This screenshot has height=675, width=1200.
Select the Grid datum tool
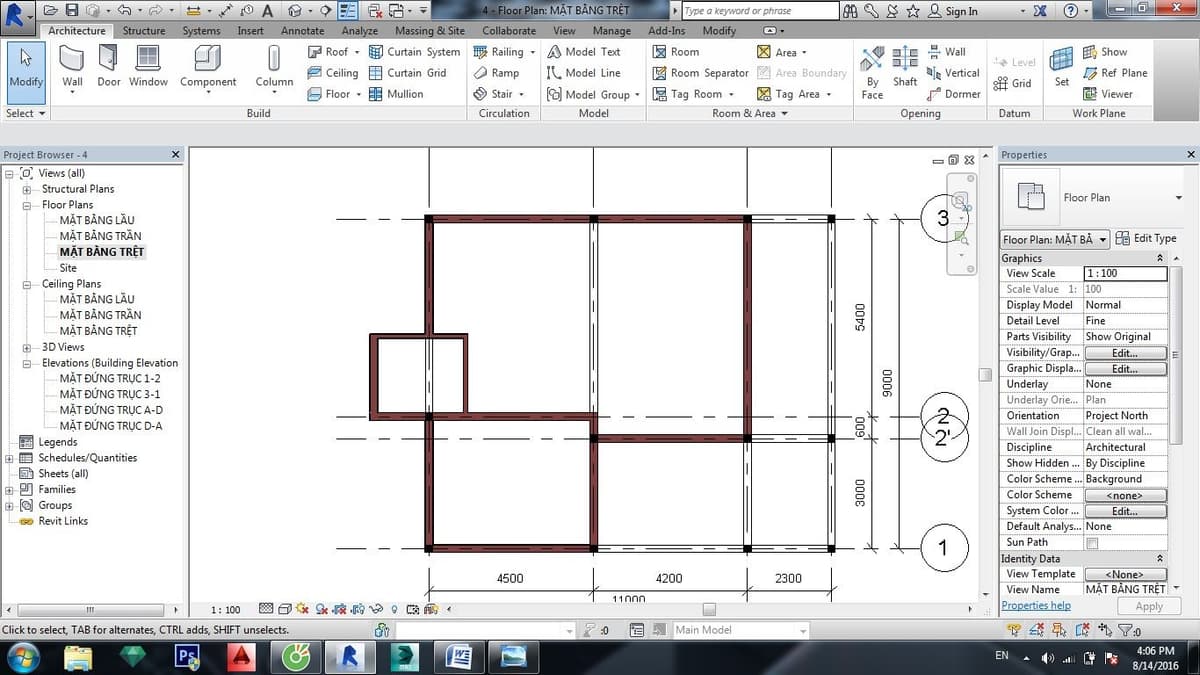(1012, 83)
